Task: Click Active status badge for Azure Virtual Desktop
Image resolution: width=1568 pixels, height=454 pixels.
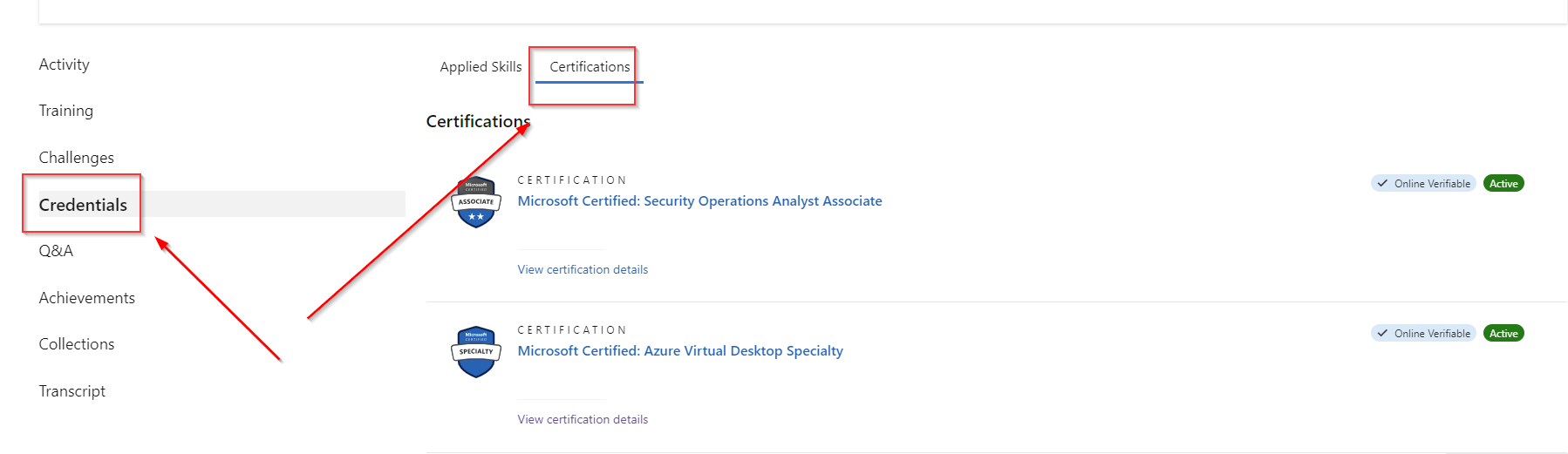Action: click(x=1503, y=334)
